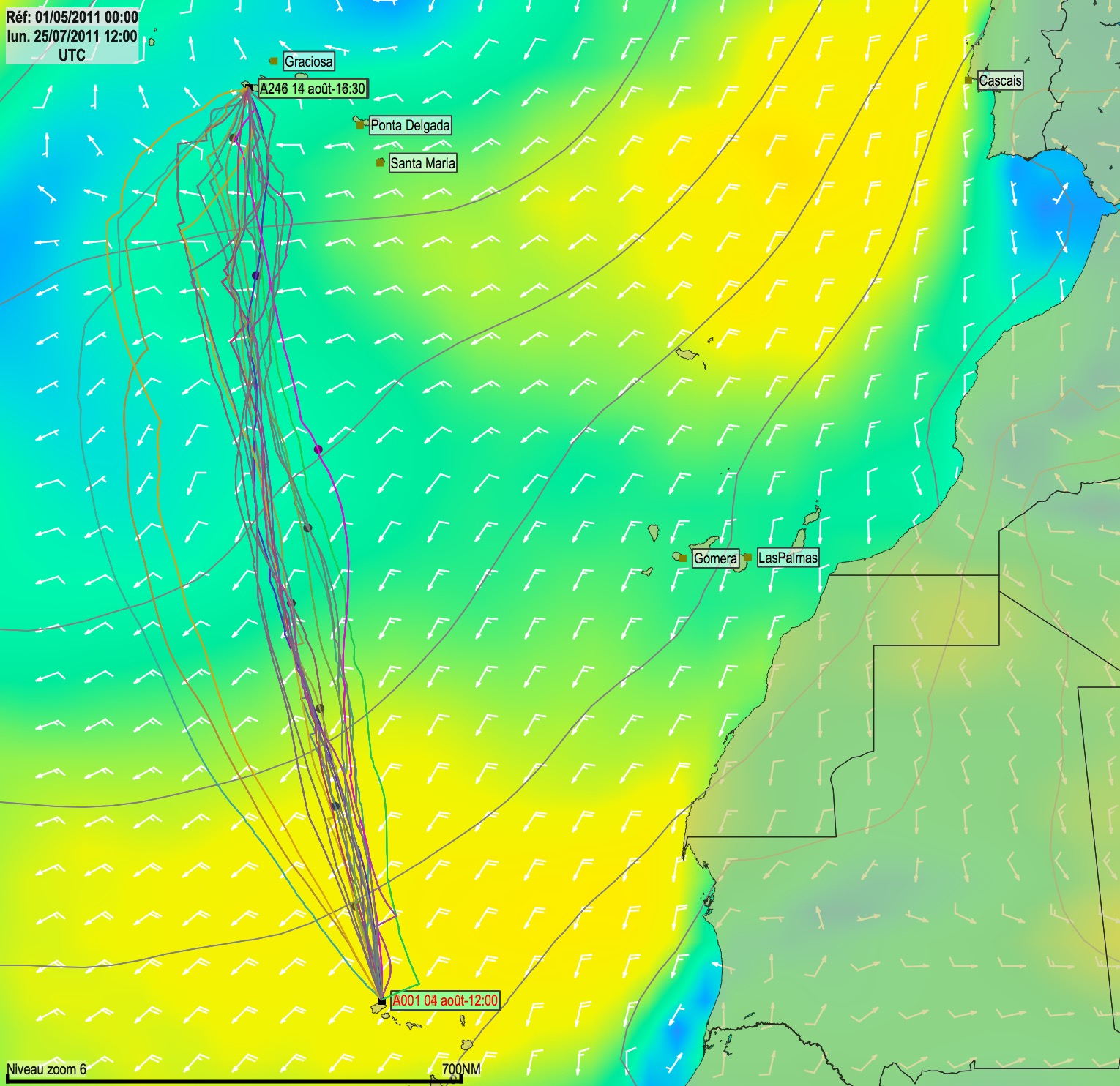The width and height of the screenshot is (1120, 1086).
Task: Select the Gomera label
Action: (715, 558)
